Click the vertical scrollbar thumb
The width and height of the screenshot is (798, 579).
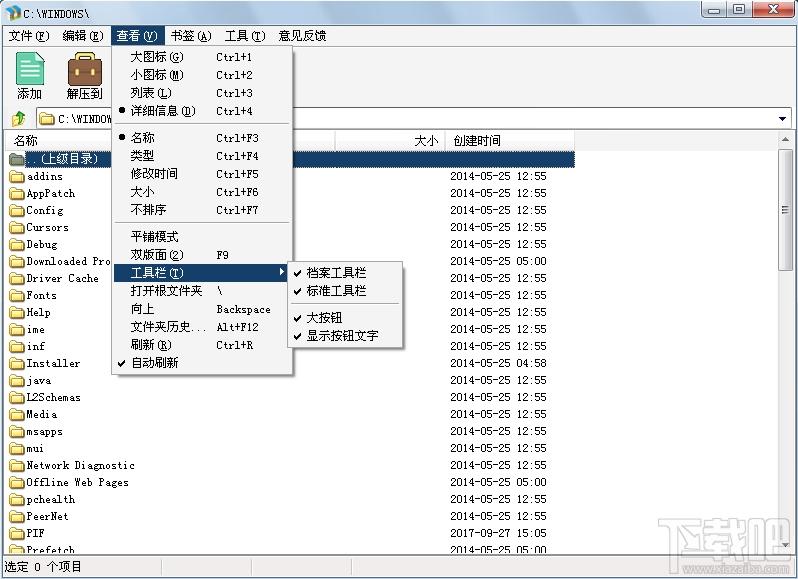pos(785,210)
